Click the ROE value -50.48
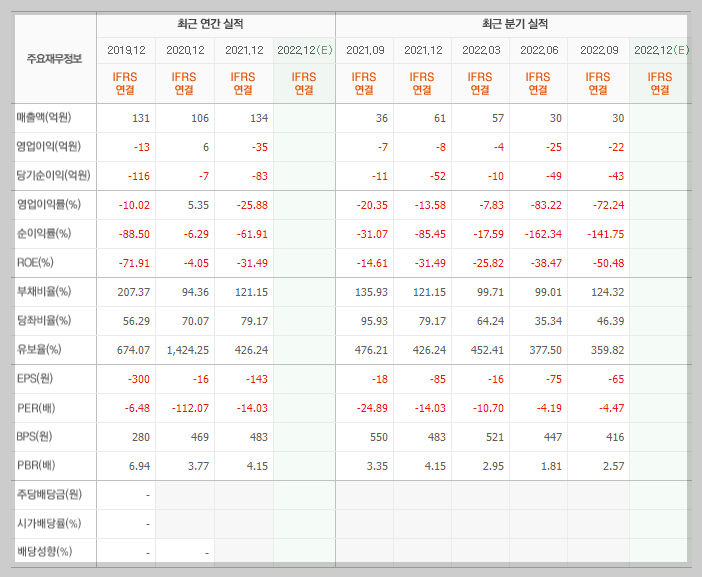Image resolution: width=702 pixels, height=577 pixels. [x=608, y=263]
